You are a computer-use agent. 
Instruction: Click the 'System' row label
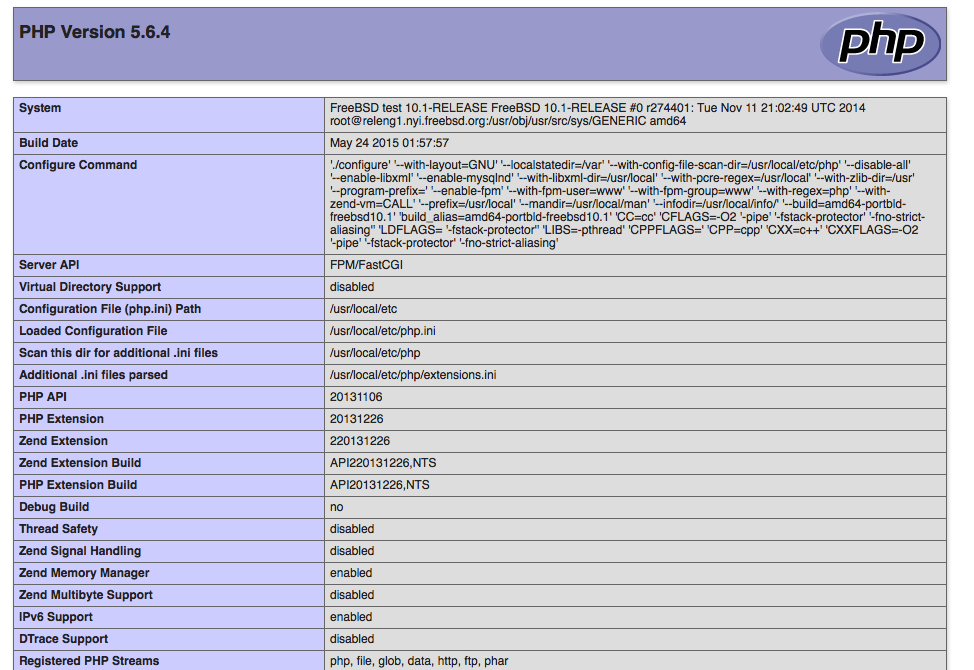[40, 108]
